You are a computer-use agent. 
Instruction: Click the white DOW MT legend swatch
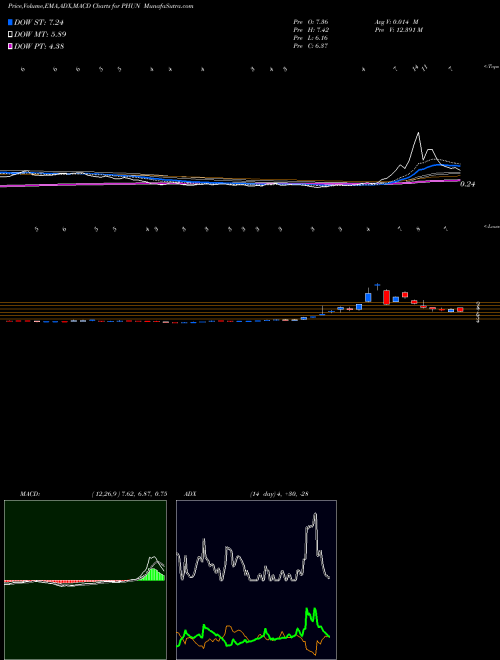tap(11, 35)
